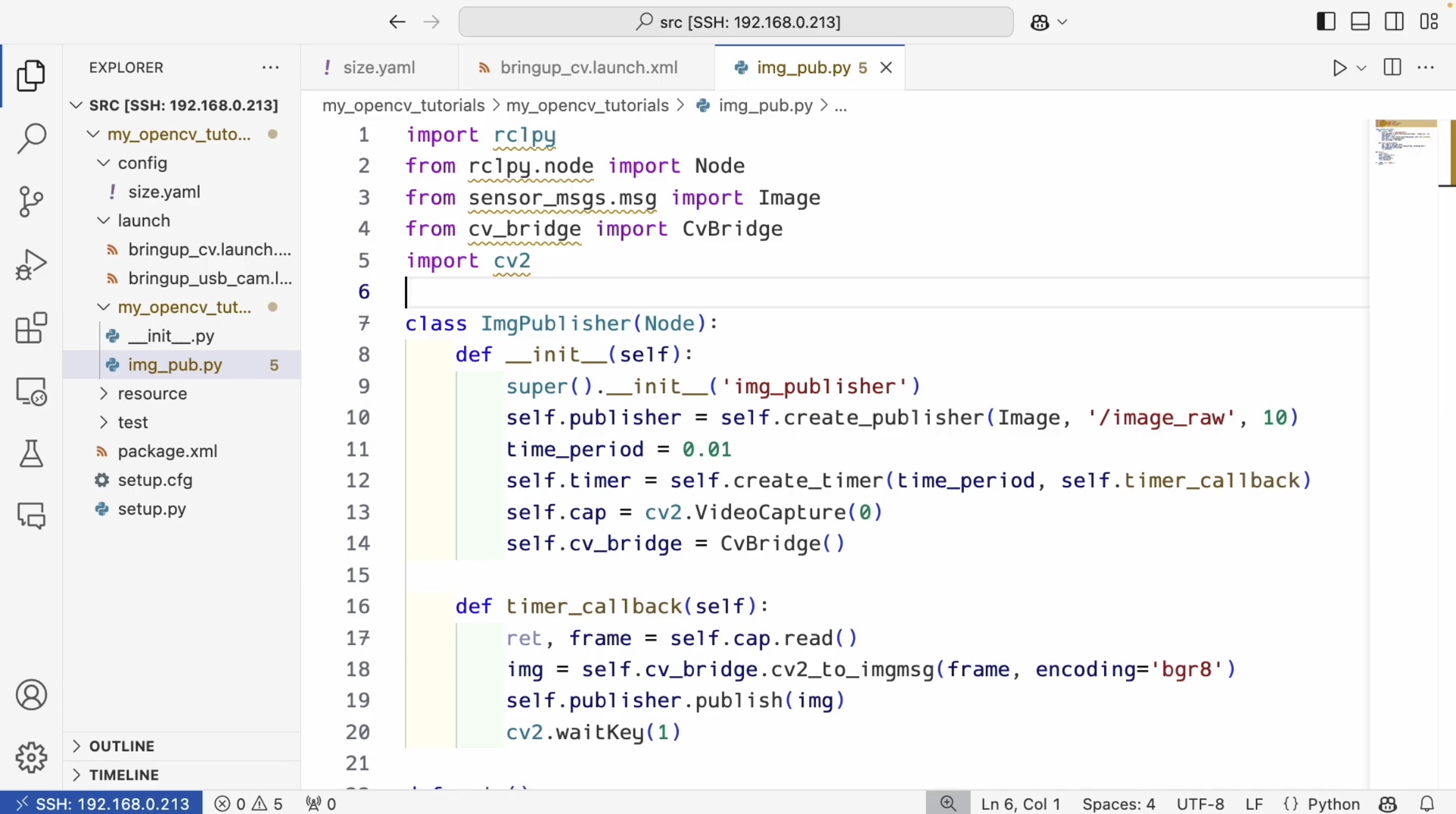This screenshot has height=814, width=1456.
Task: Toggle the bottom panel visibility
Action: (x=1360, y=22)
